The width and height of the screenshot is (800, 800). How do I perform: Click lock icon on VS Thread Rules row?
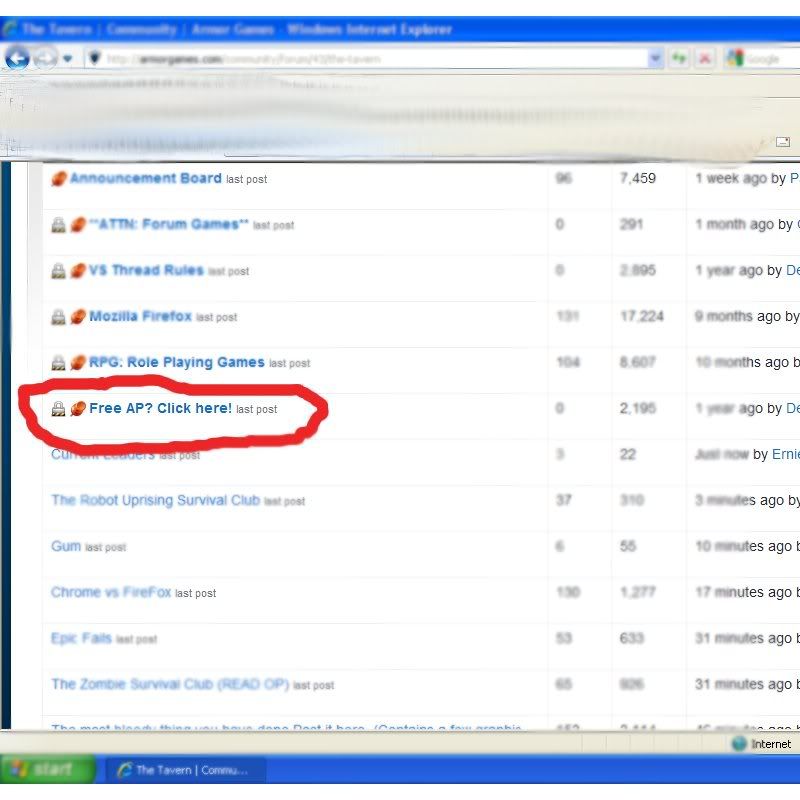pyautogui.click(x=59, y=270)
